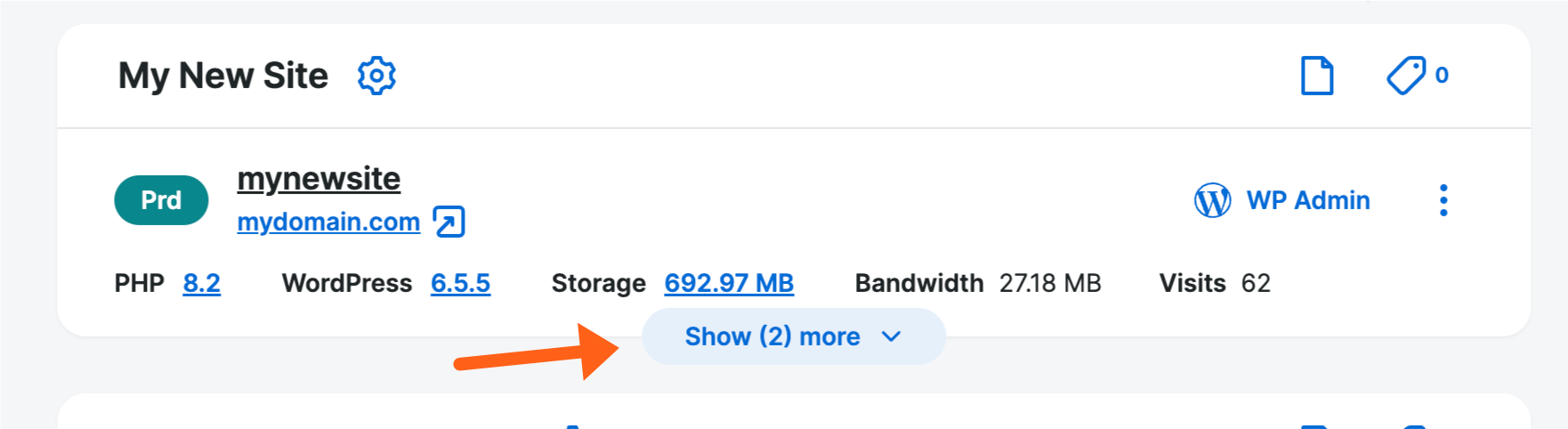Click the tag count number 0
The image size is (1568, 429).
(x=1442, y=76)
